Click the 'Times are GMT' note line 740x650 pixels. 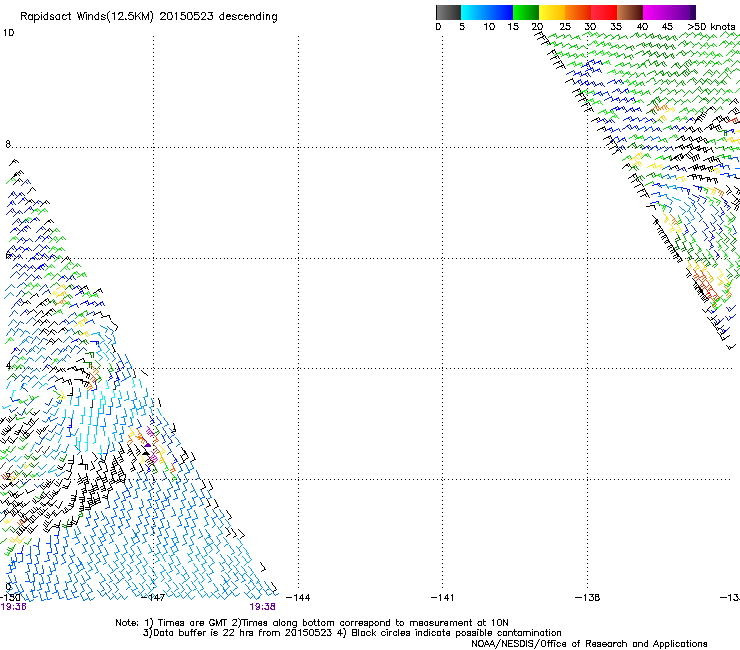tap(312, 623)
